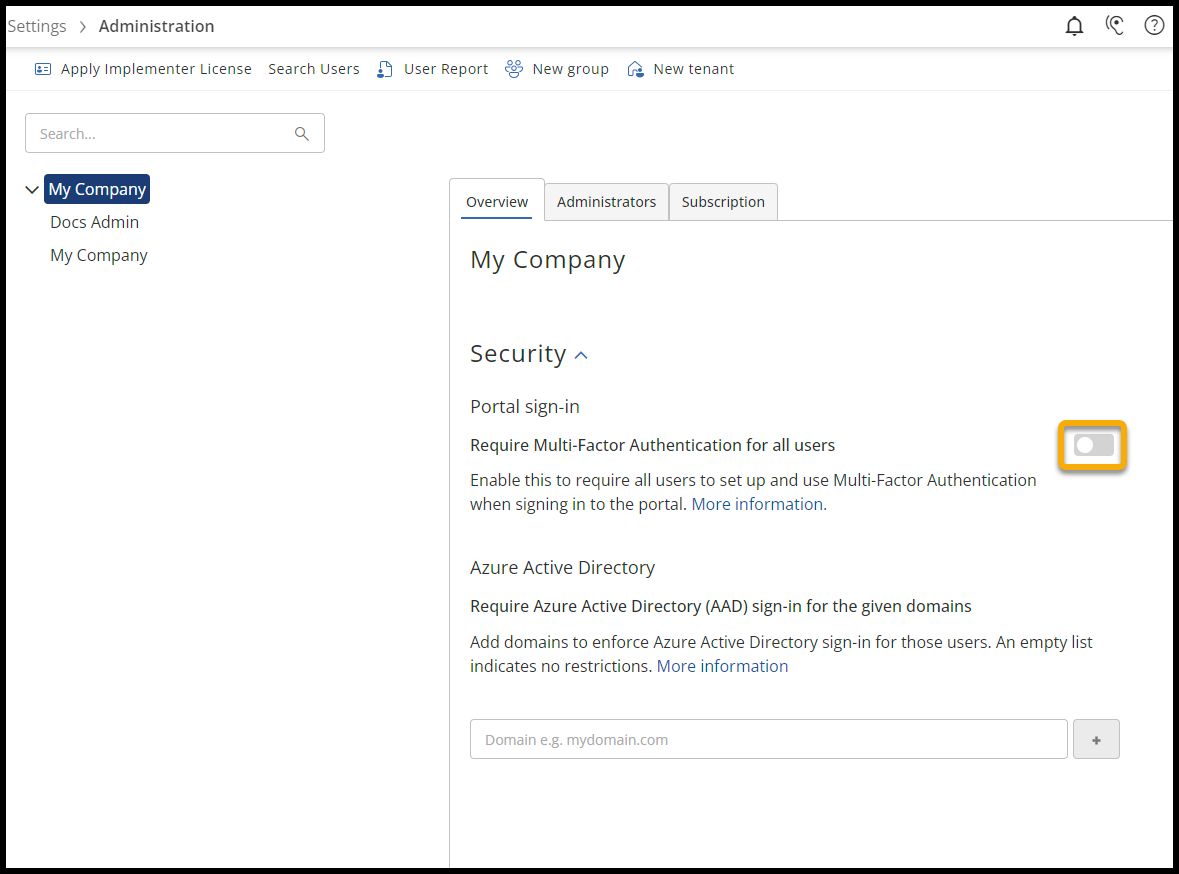Open the Subscription tab
The width and height of the screenshot is (1179, 874).
[723, 202]
